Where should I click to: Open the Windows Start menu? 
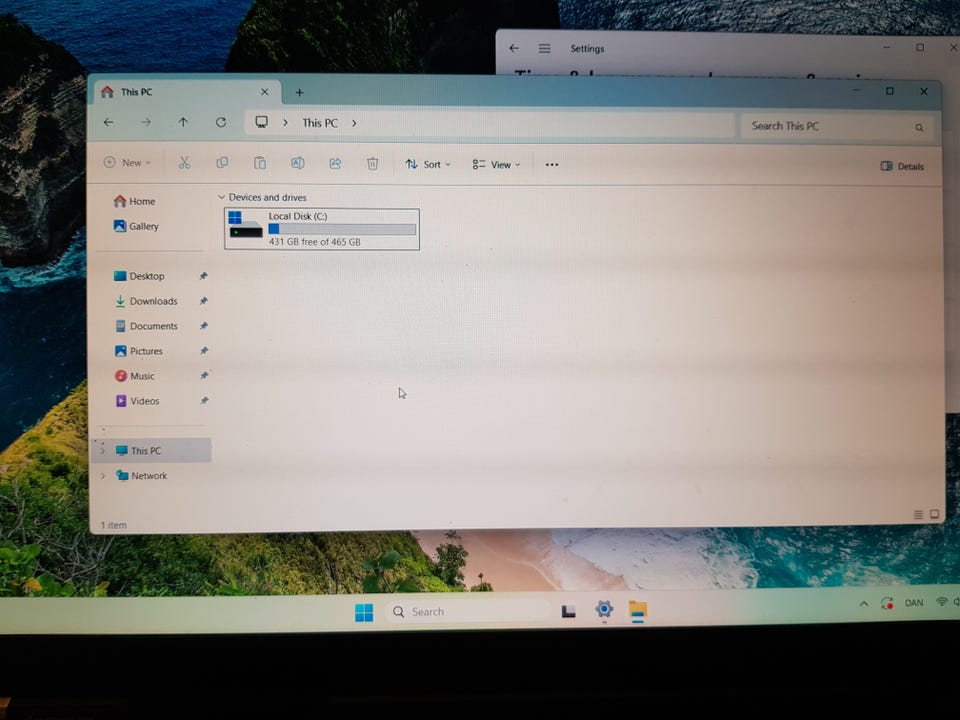coord(364,612)
